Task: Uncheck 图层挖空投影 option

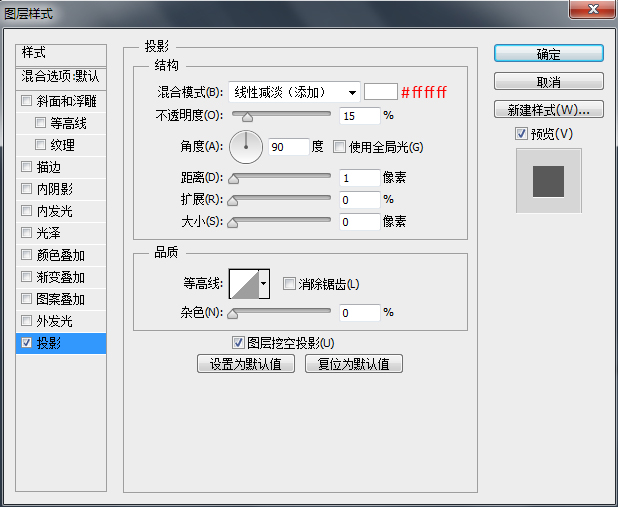Action: click(238, 343)
